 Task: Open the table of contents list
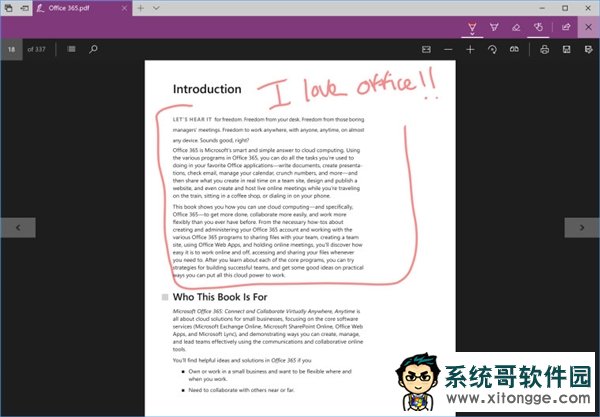(72, 49)
